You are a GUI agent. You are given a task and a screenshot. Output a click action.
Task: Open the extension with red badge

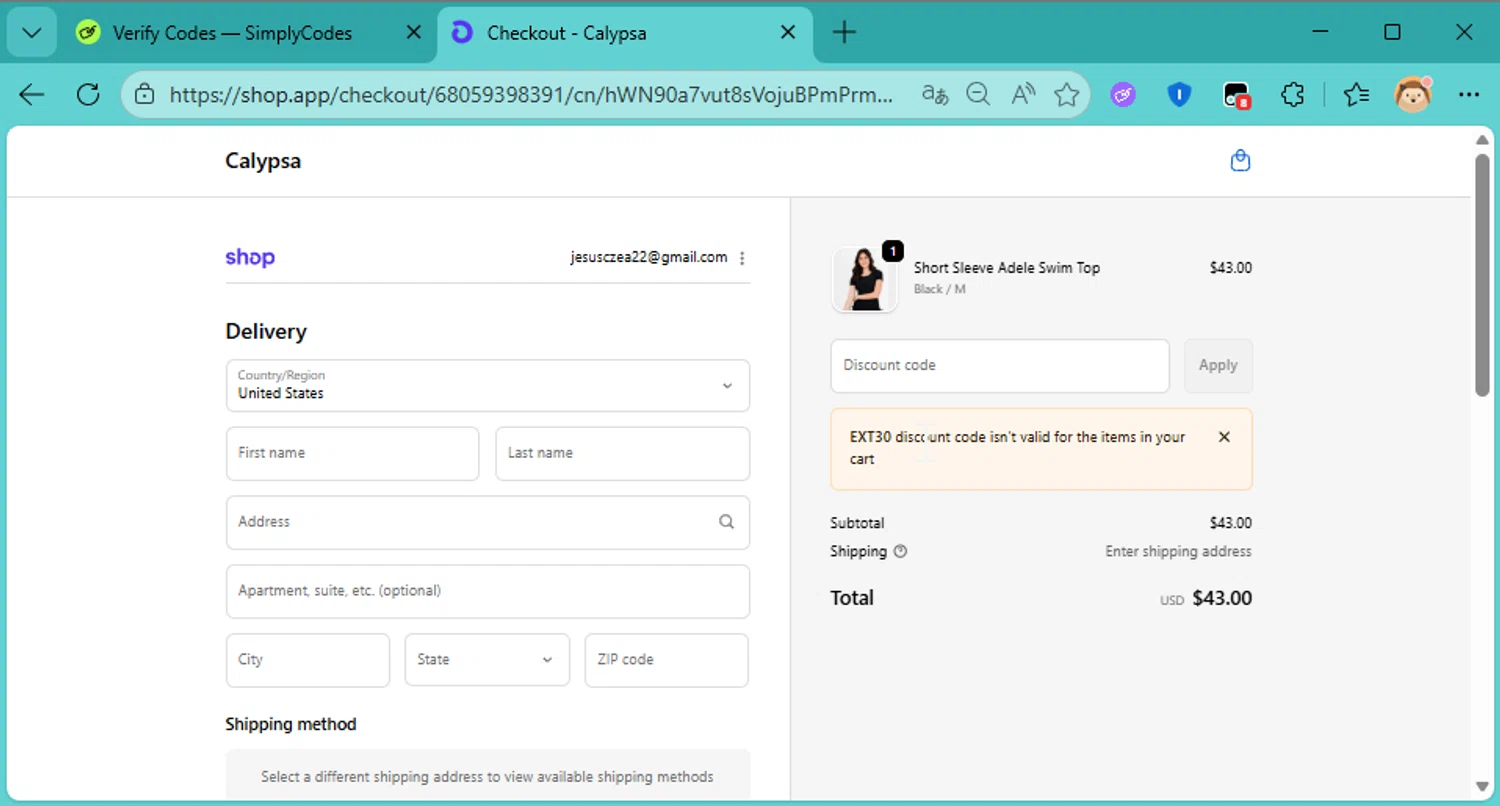pos(1237,95)
